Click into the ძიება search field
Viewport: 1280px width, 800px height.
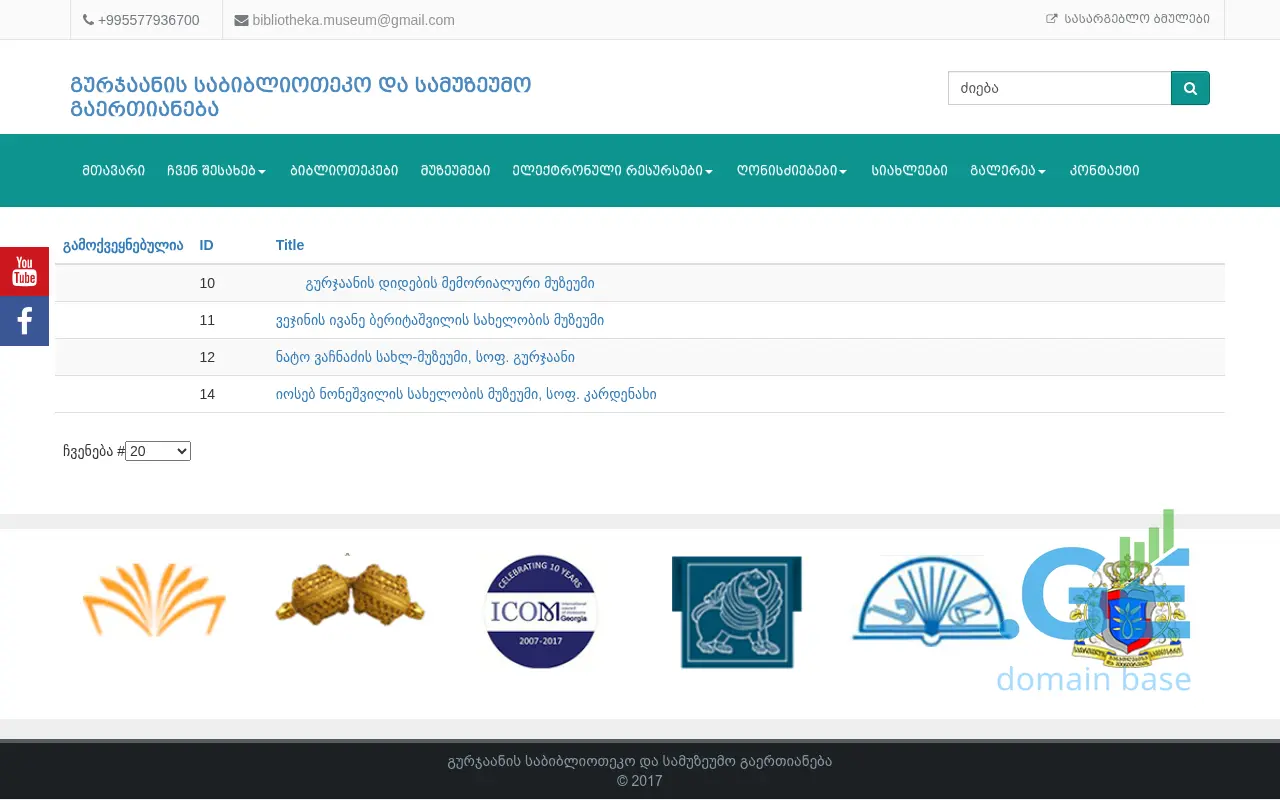point(1059,88)
